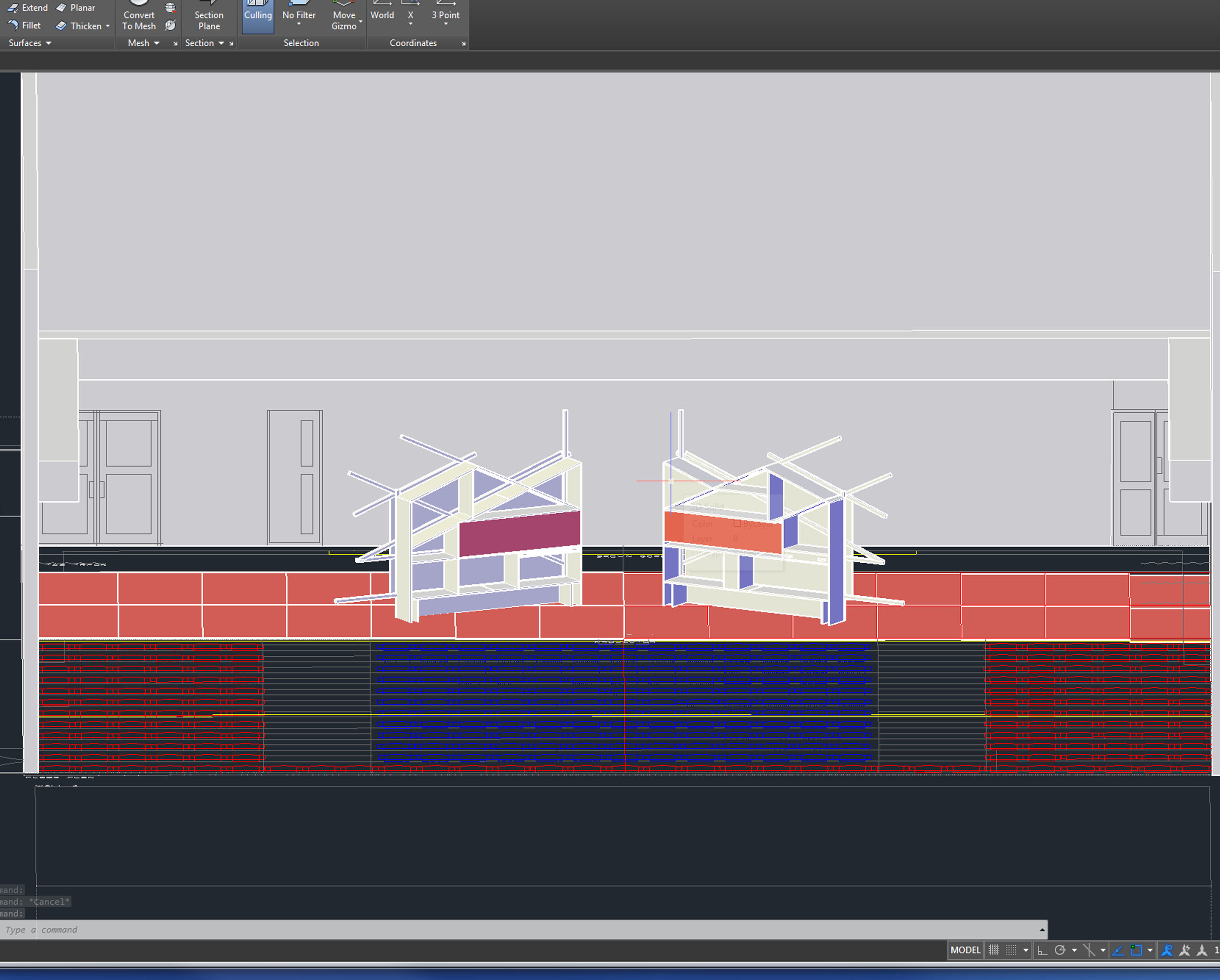
Task: Switch to MODEL space tab
Action: 965,950
